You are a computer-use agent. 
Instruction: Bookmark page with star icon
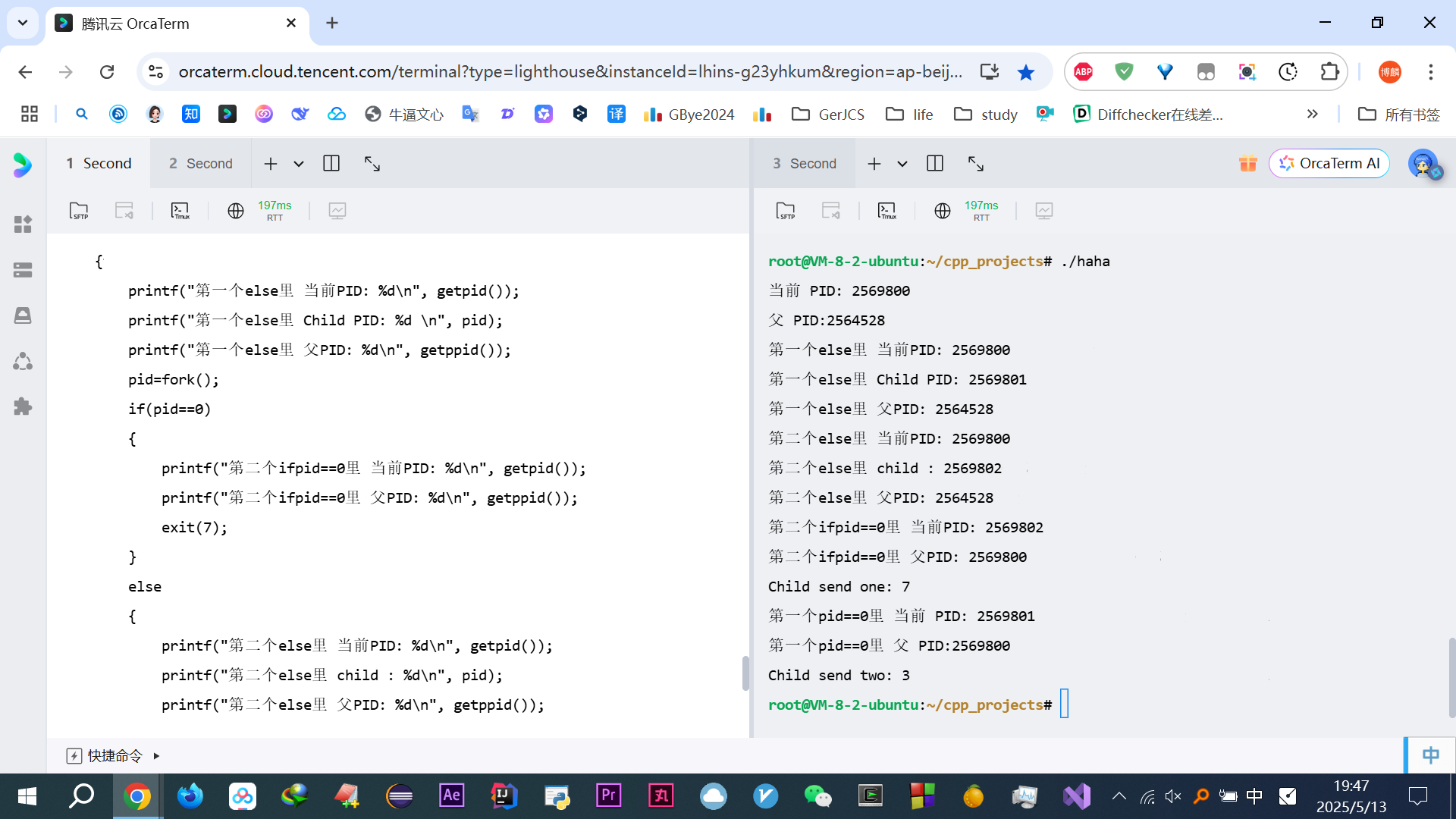(1026, 72)
